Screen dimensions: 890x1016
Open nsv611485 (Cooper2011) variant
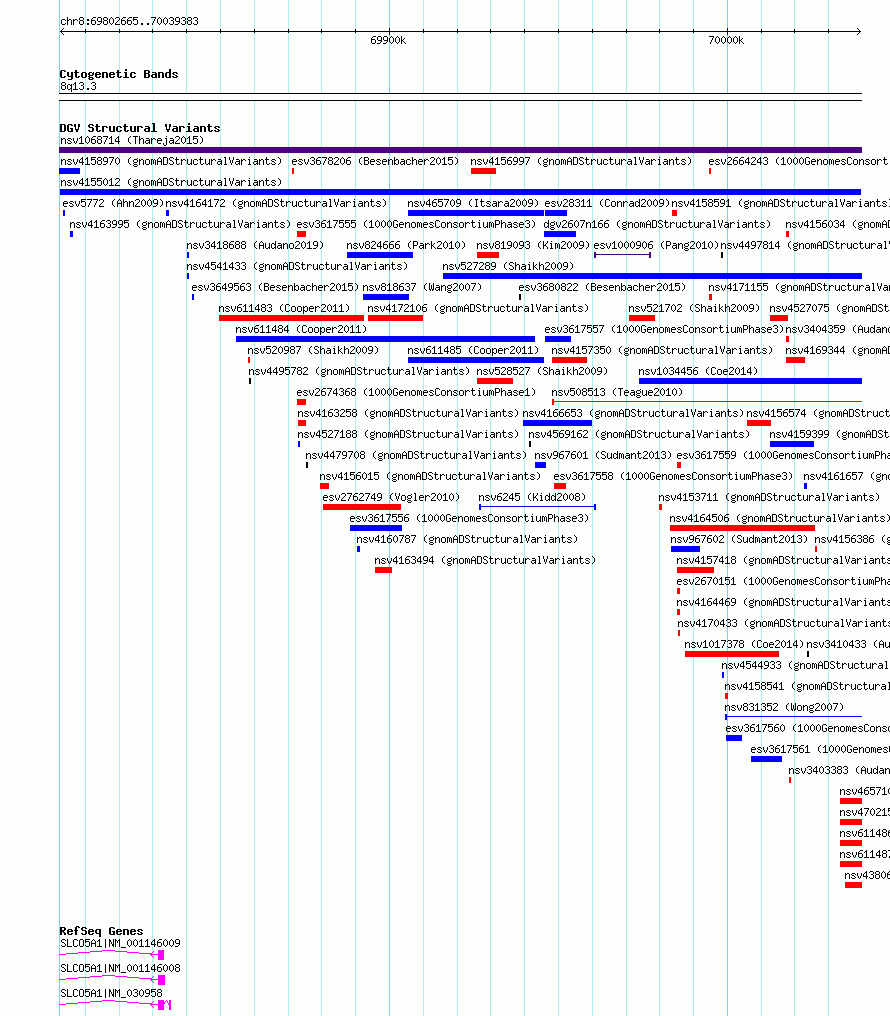tap(473, 351)
